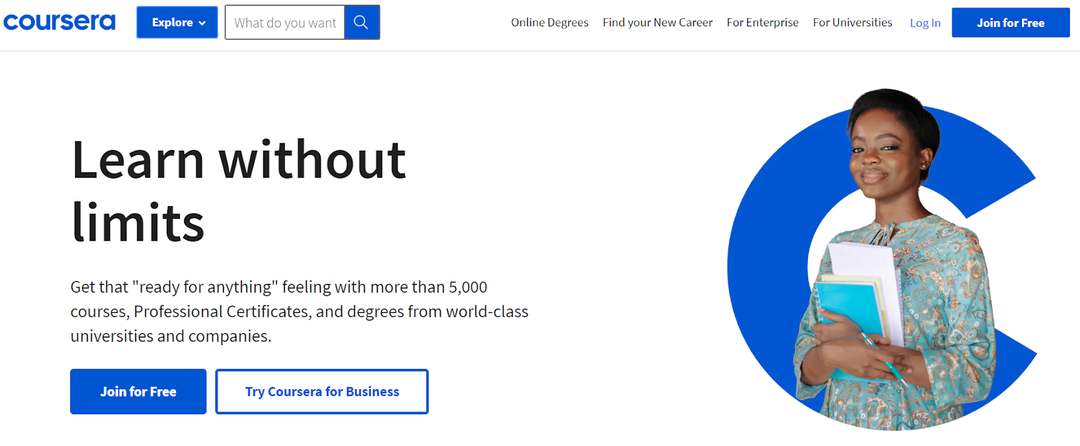Click the paragraph mentioning 5,000 courses
This screenshot has width=1080, height=446.
300,312
